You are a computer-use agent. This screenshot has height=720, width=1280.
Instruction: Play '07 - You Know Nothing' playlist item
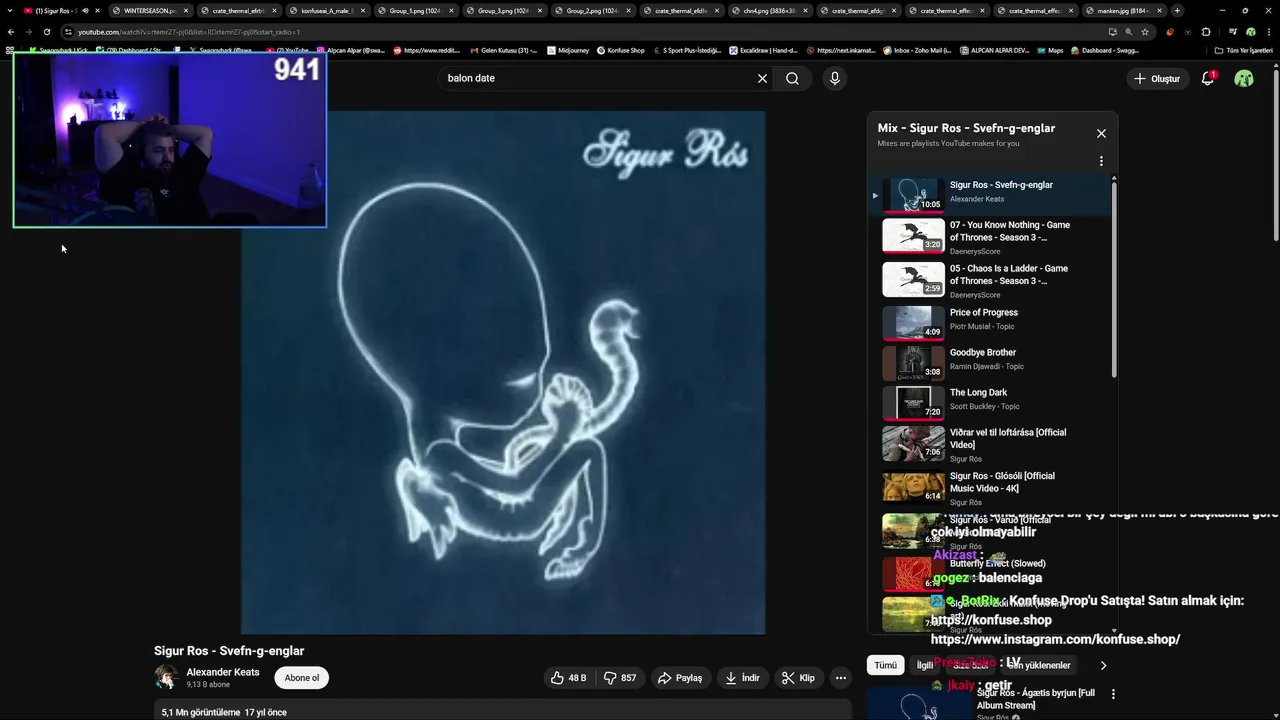coord(990,237)
